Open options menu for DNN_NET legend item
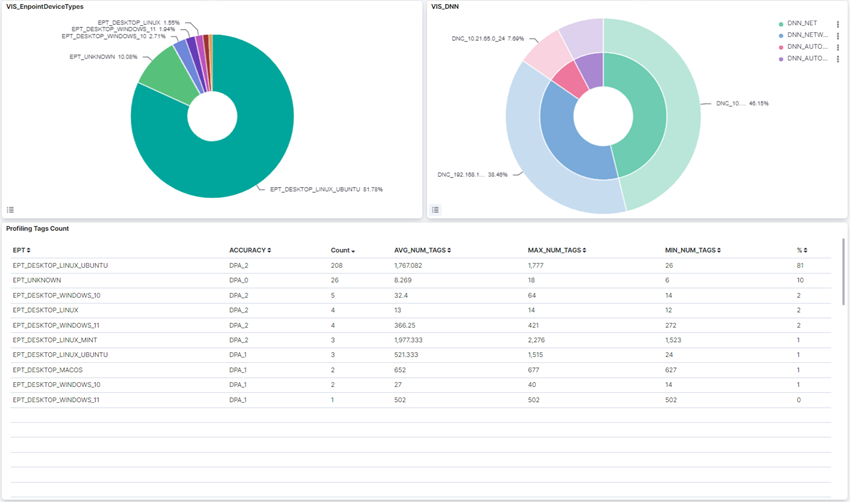The width and height of the screenshot is (850, 502). (837, 23)
